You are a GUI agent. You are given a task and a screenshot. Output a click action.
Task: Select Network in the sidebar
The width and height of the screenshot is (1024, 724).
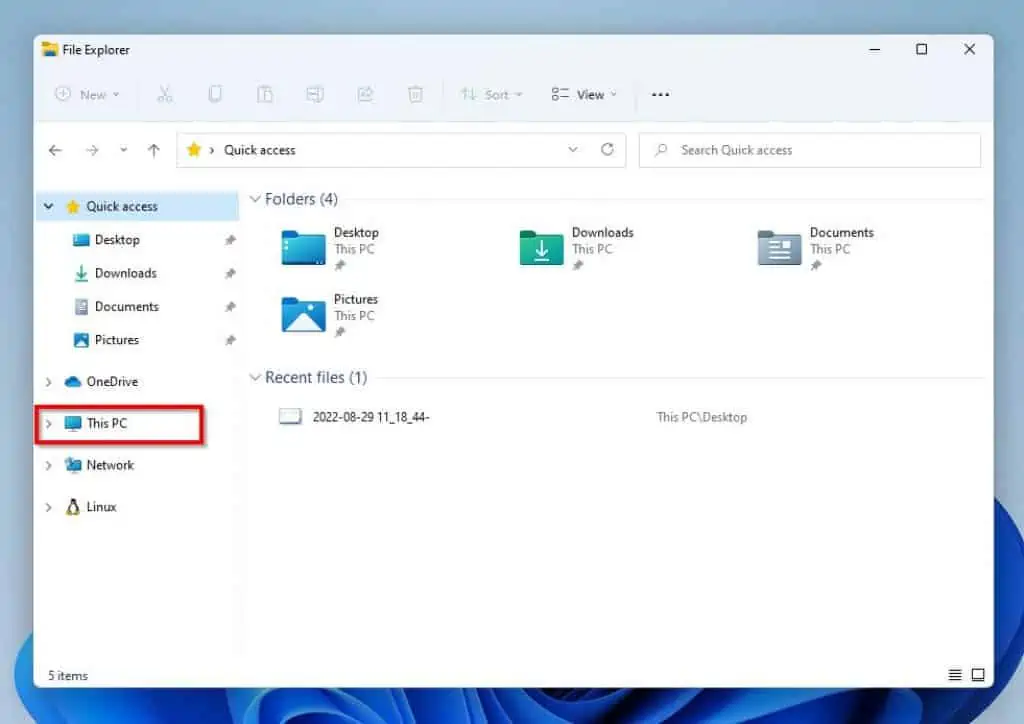[110, 465]
